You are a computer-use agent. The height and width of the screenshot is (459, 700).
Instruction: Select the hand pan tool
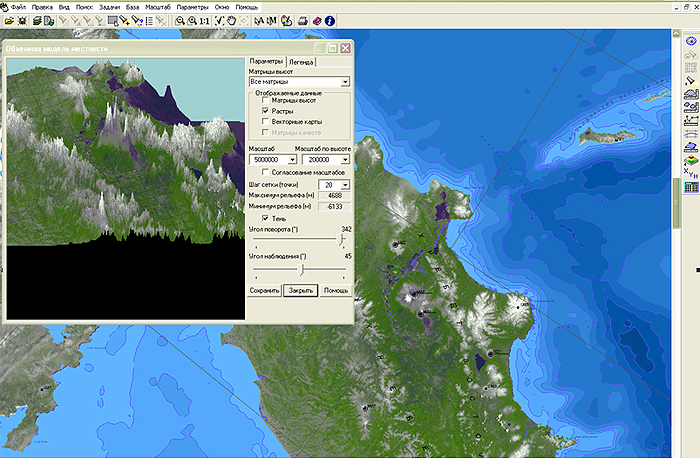point(232,20)
